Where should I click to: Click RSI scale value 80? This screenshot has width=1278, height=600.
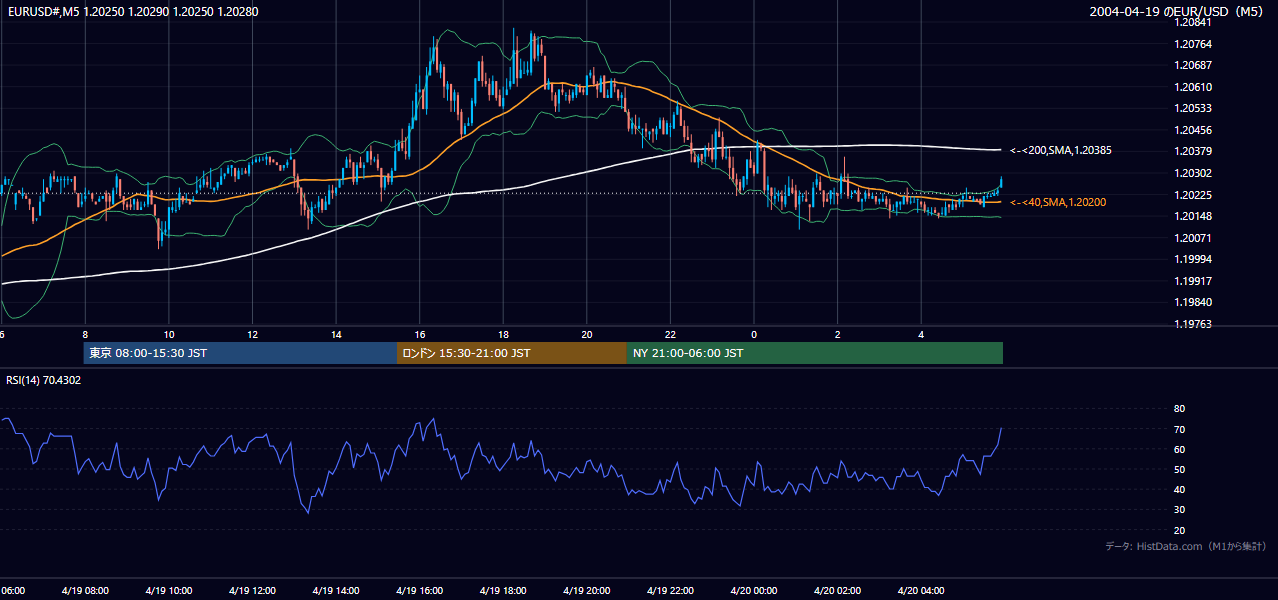coord(1180,409)
